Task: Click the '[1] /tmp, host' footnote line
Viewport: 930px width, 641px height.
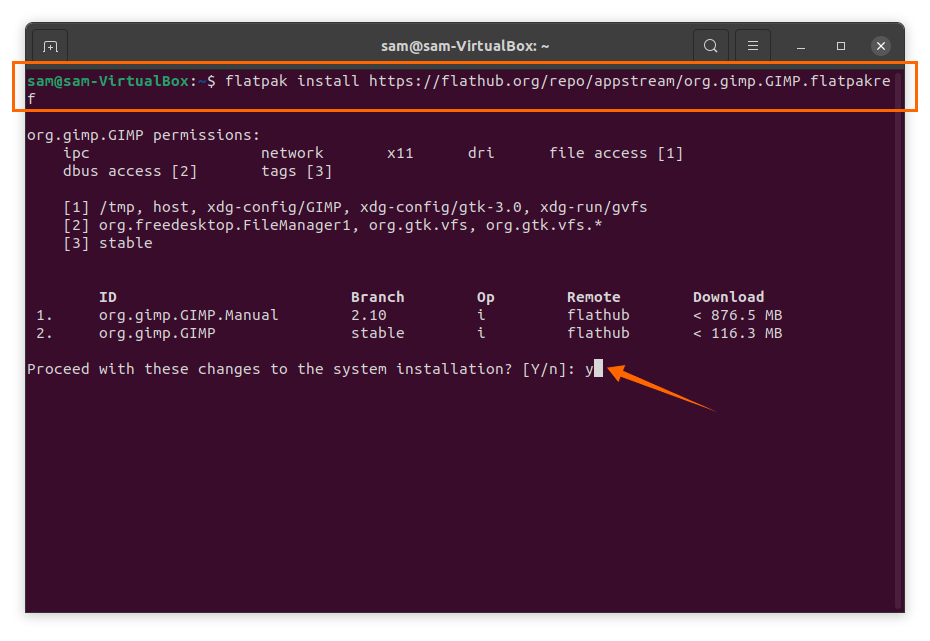Action: click(x=355, y=207)
